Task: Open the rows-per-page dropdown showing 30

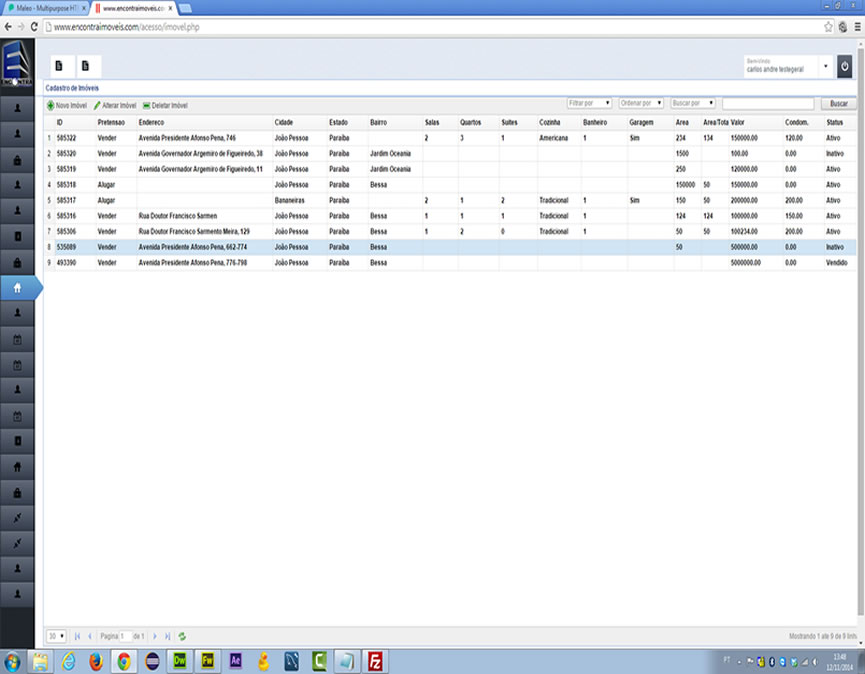Action: coord(56,636)
